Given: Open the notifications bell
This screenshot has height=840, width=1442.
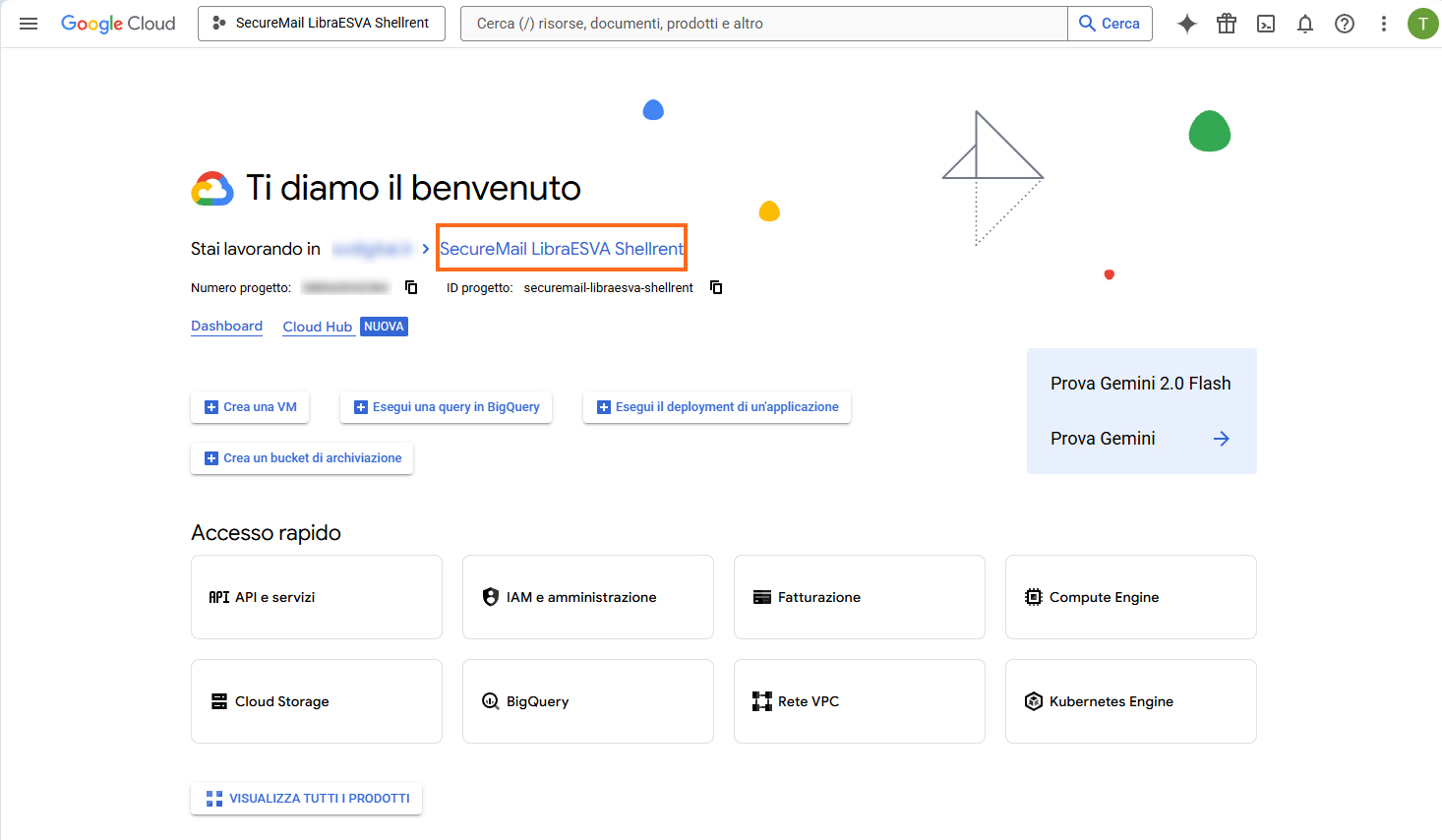Looking at the screenshot, I should point(1305,24).
